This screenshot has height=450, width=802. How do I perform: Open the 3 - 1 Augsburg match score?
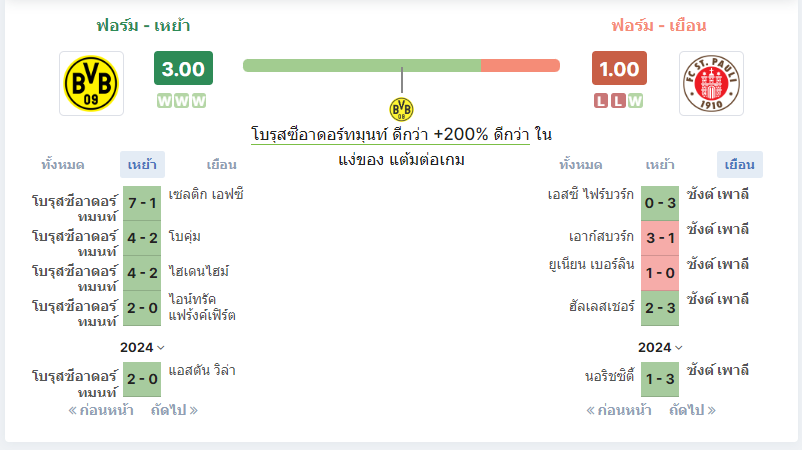coord(660,238)
